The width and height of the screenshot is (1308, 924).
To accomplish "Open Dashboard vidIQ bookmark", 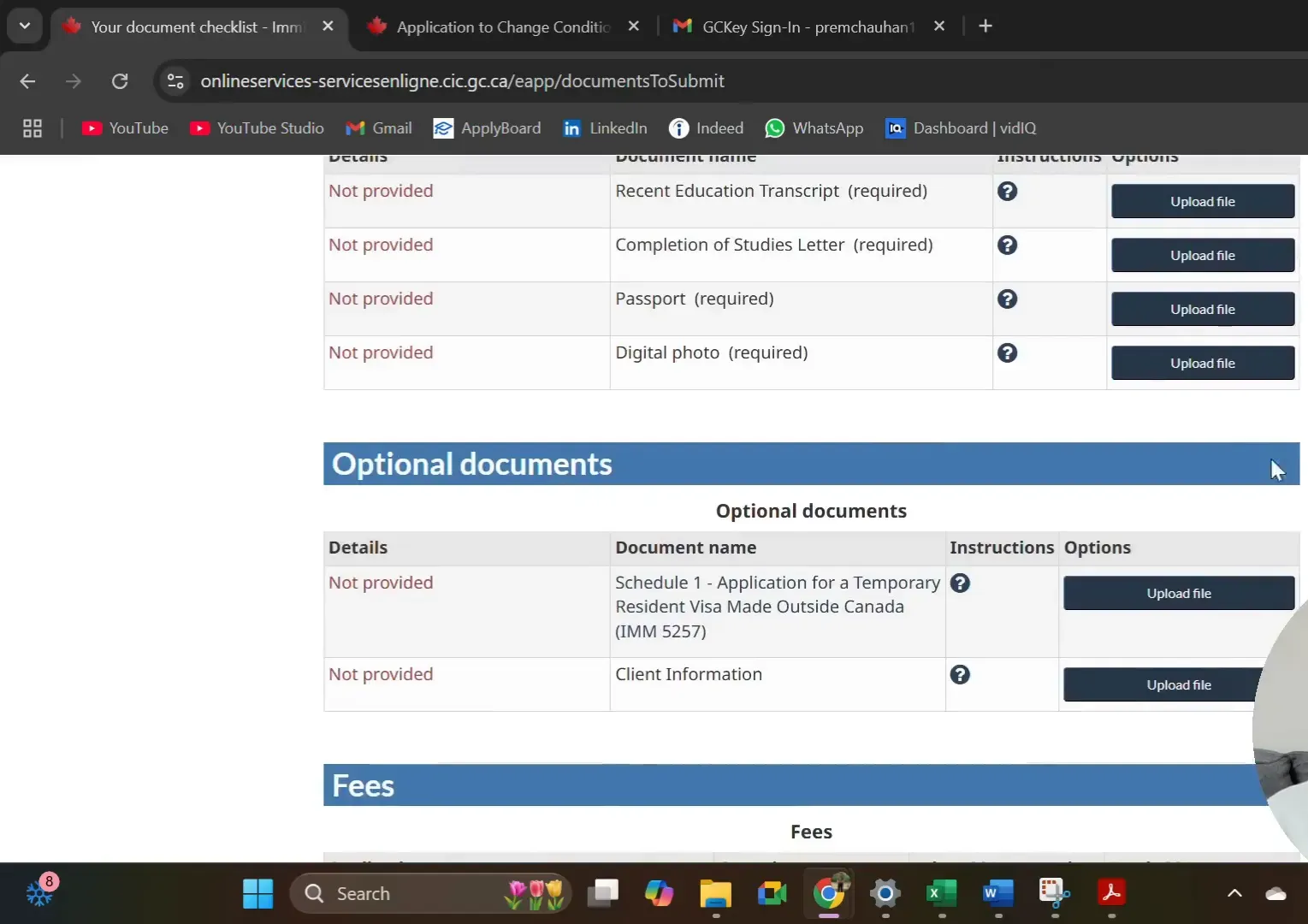I will [961, 128].
